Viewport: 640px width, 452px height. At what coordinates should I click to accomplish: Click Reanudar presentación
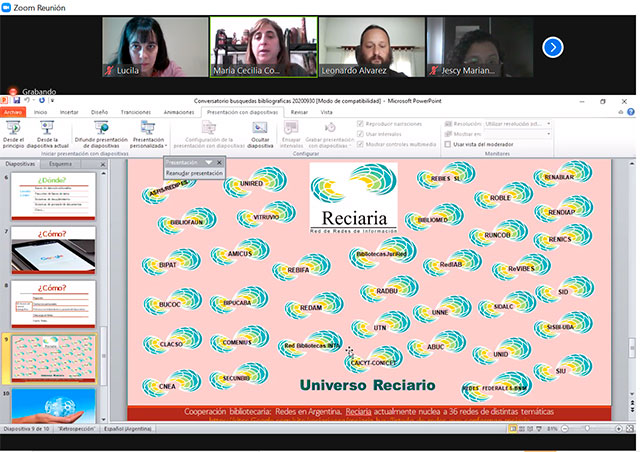pos(194,173)
